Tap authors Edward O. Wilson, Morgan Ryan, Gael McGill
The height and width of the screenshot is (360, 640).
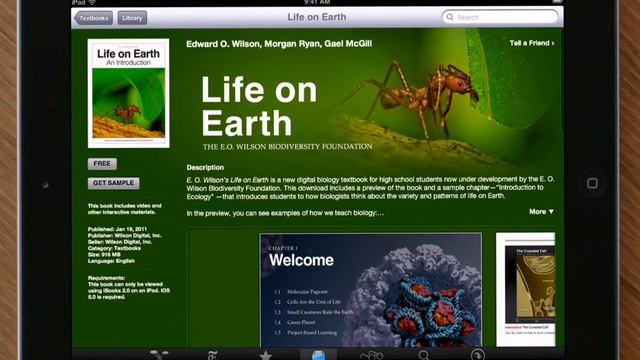click(x=279, y=44)
